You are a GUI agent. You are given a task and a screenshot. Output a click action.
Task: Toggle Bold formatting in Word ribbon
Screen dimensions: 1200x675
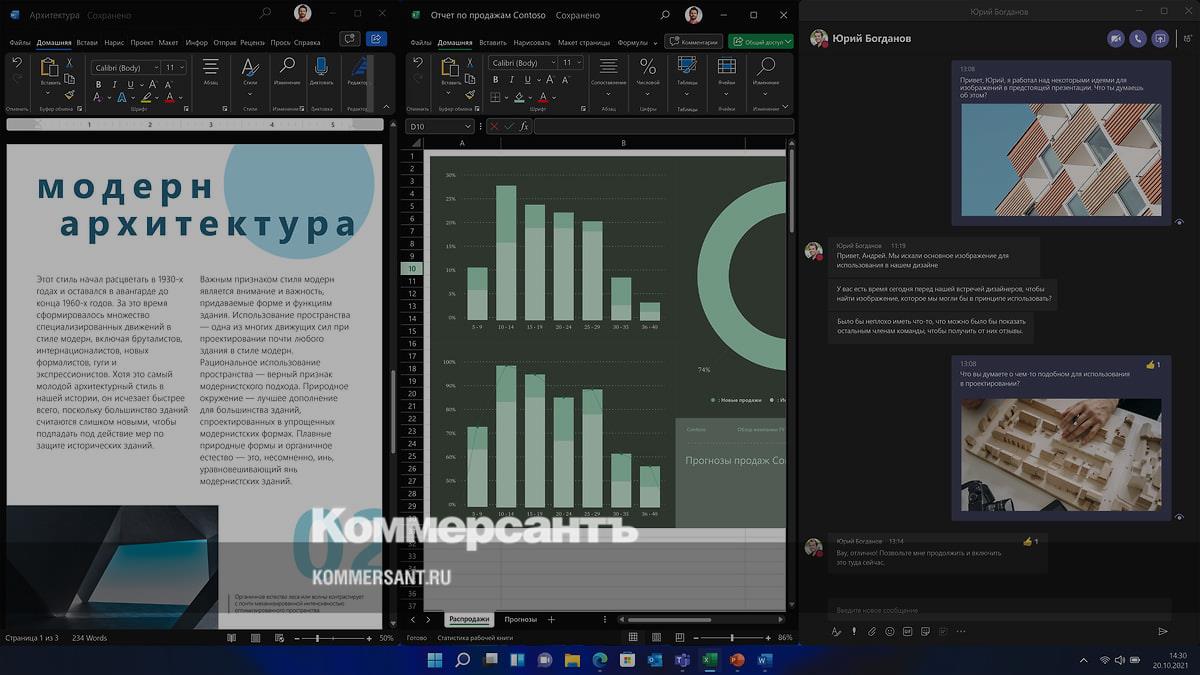[98, 84]
